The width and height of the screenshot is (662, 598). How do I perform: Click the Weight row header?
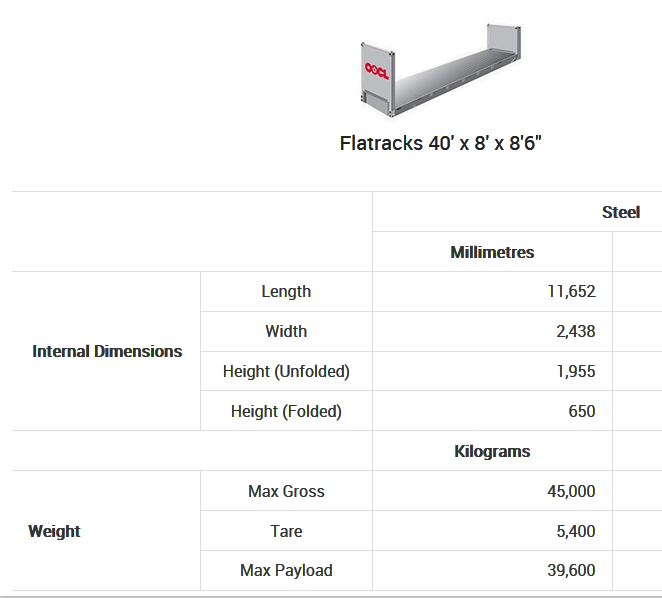coord(54,531)
